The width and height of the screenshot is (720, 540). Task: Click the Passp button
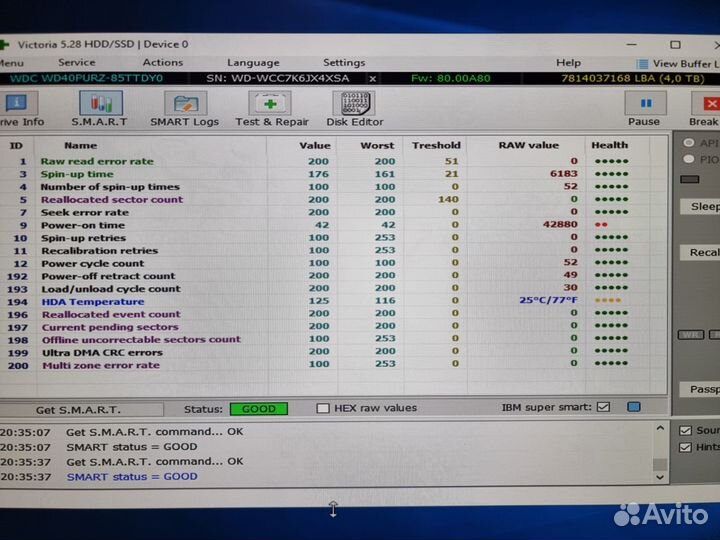tap(701, 389)
